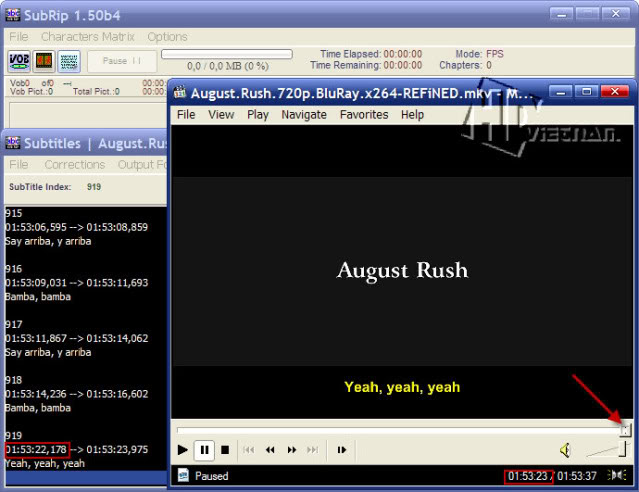Click the teal text subtitles icon in SubRip toolbar

tap(68, 61)
